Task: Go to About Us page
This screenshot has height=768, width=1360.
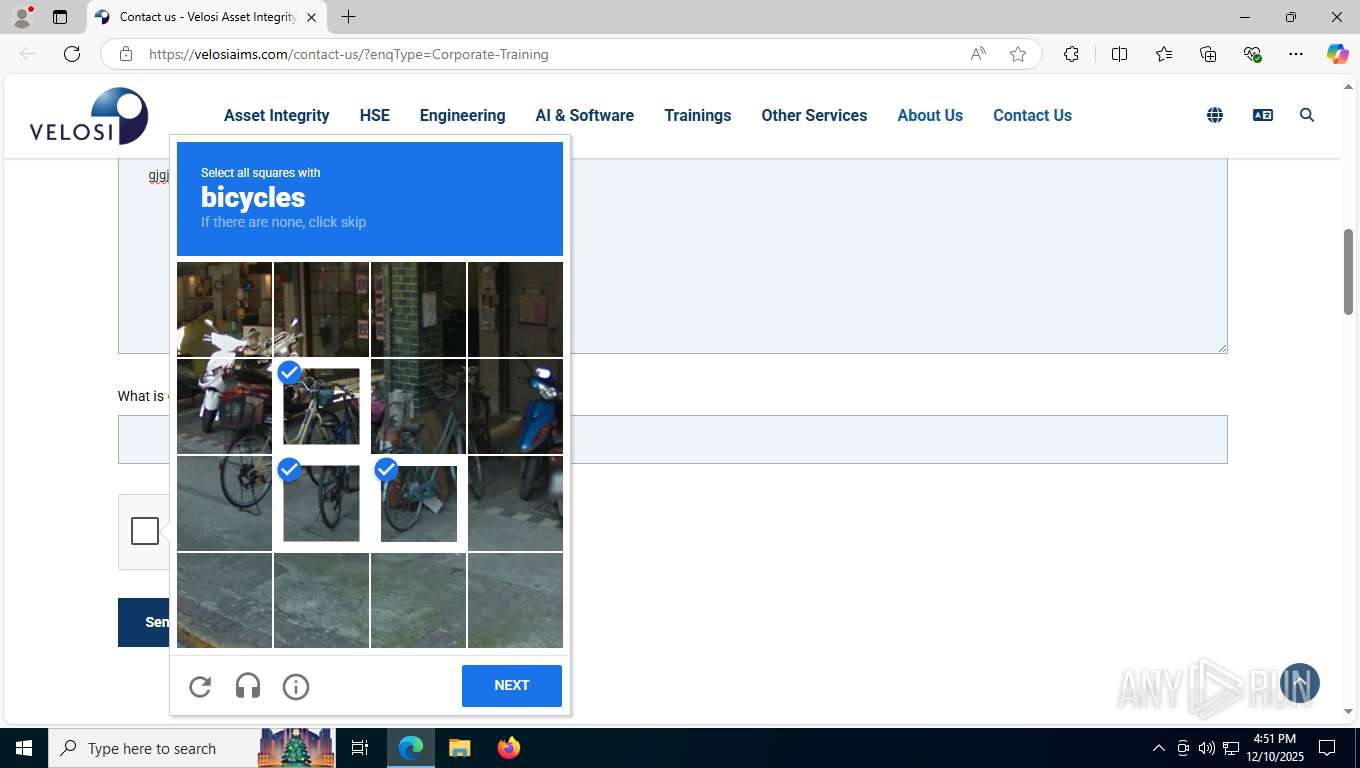Action: pos(930,115)
